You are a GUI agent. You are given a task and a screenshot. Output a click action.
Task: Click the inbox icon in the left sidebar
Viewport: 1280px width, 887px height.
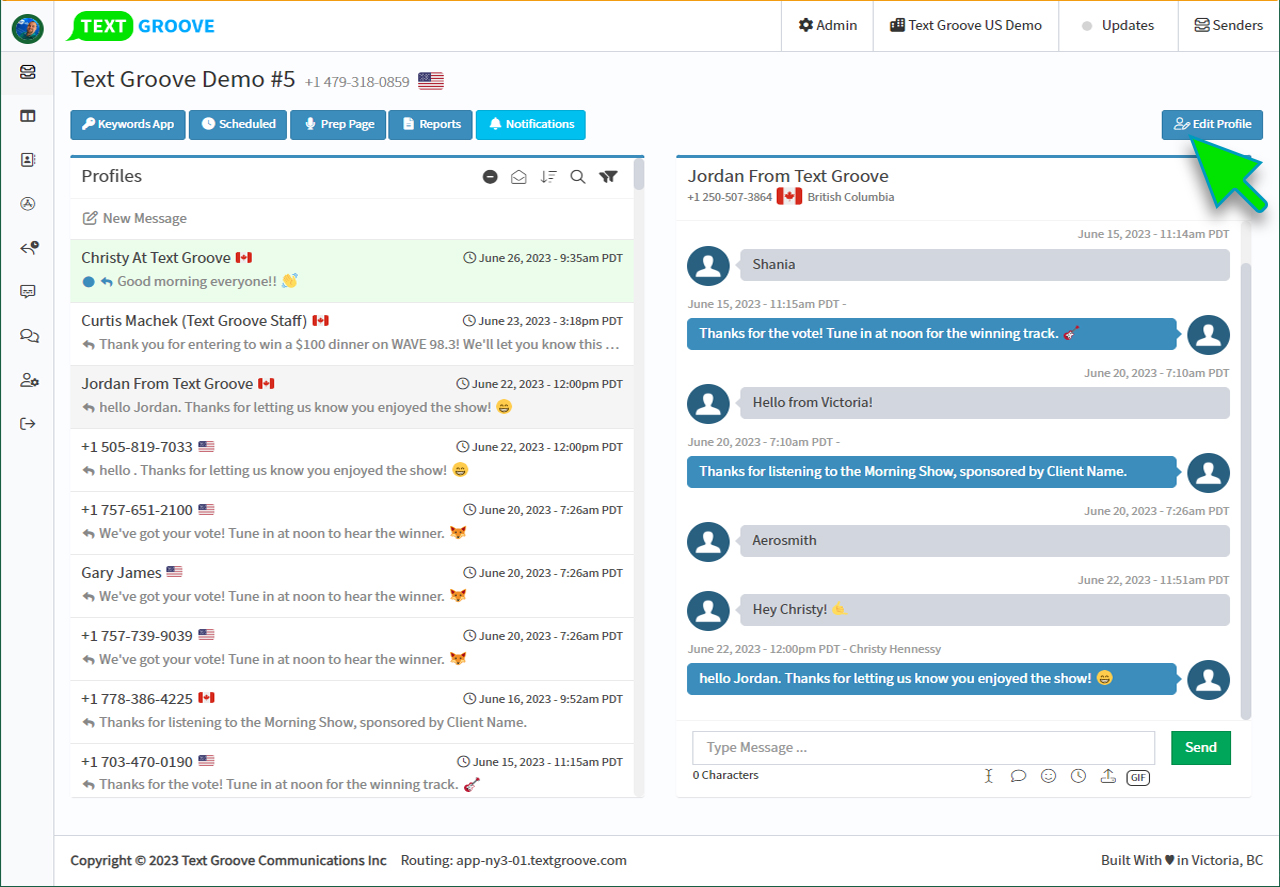28,72
